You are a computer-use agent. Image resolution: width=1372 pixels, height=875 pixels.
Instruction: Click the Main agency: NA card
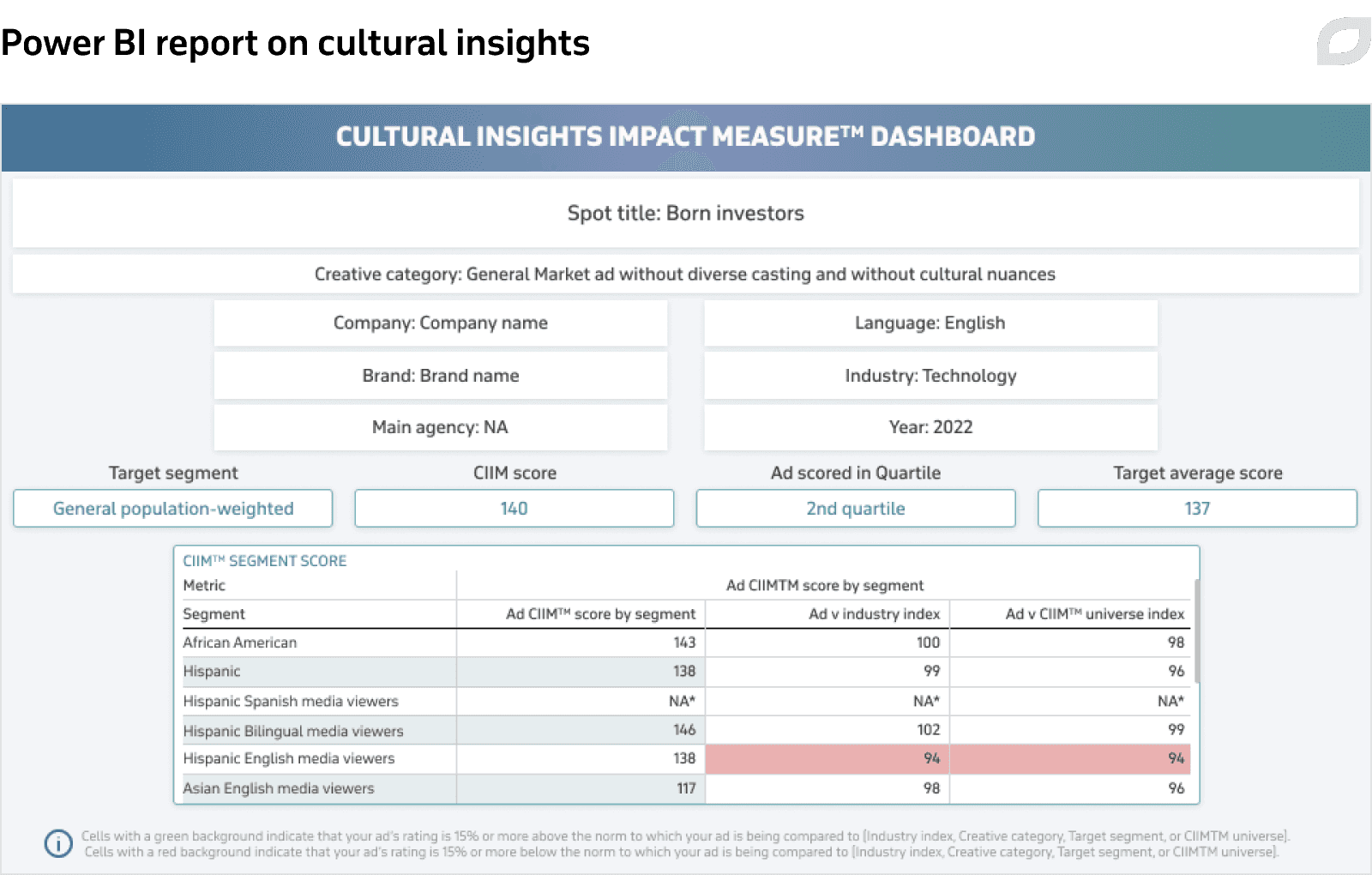441,427
